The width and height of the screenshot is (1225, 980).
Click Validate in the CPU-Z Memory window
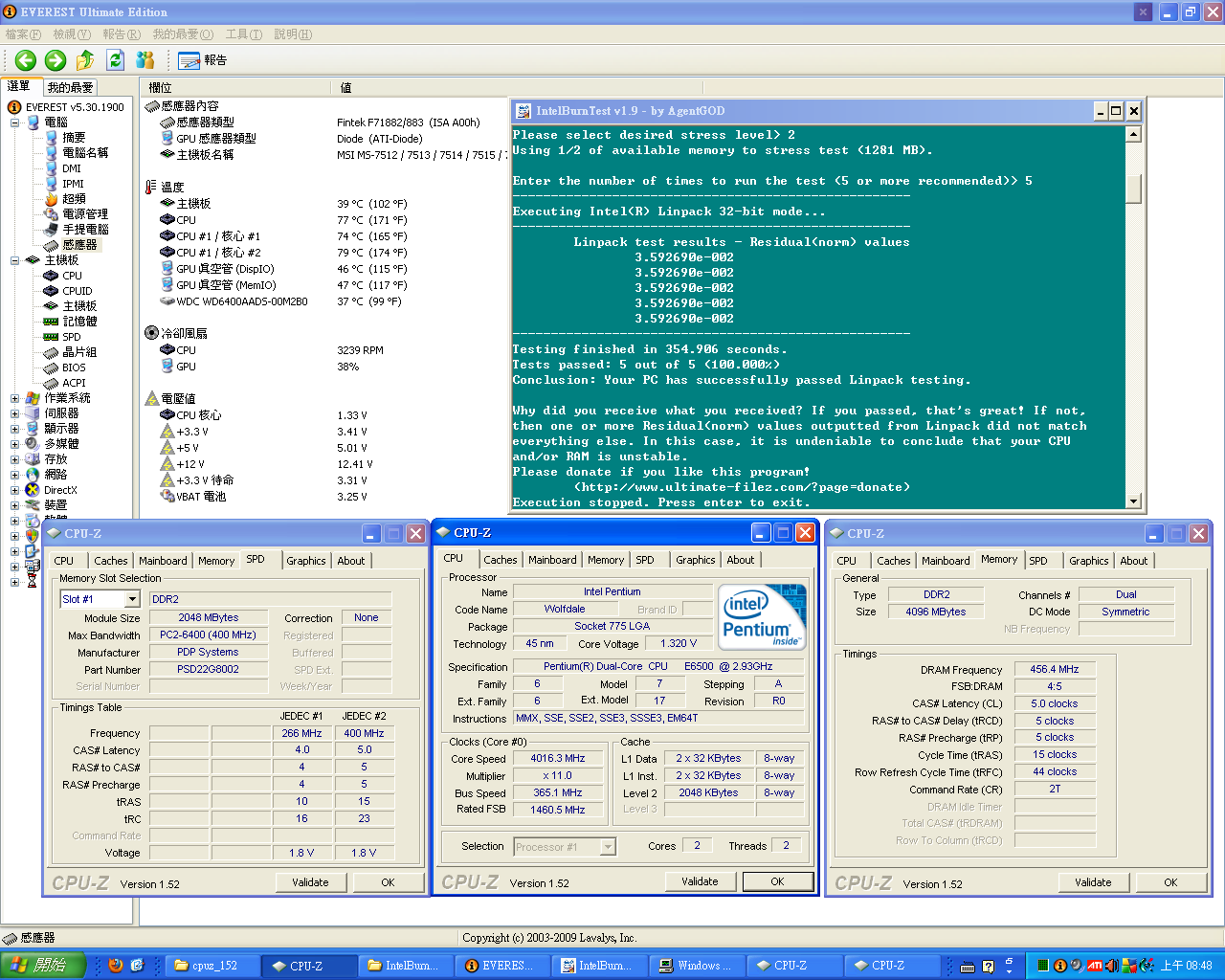click(x=1093, y=882)
